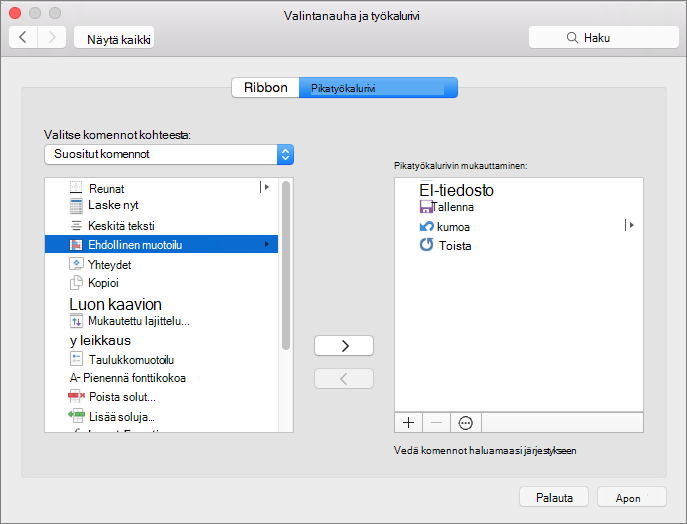Select EI-tiedosto in toolbar list
The image size is (687, 524).
coord(519,190)
